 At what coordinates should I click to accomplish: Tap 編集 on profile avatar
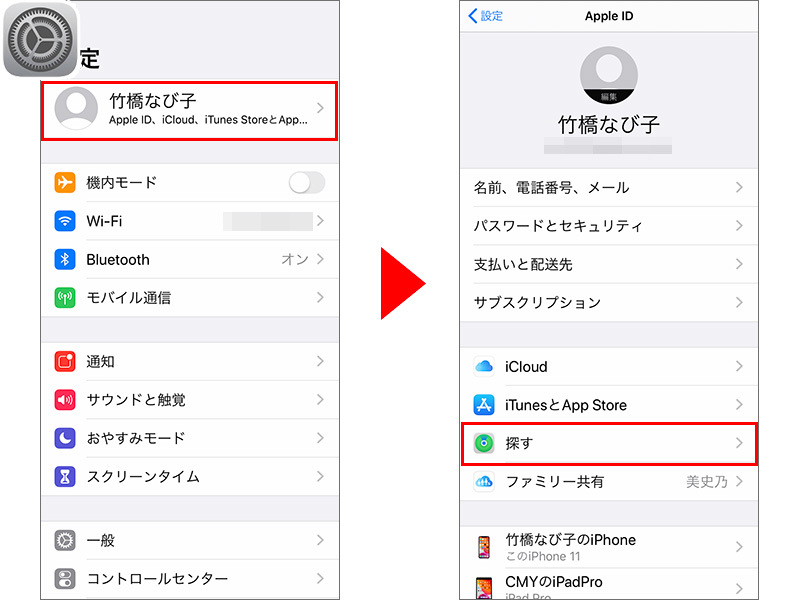pos(609,96)
